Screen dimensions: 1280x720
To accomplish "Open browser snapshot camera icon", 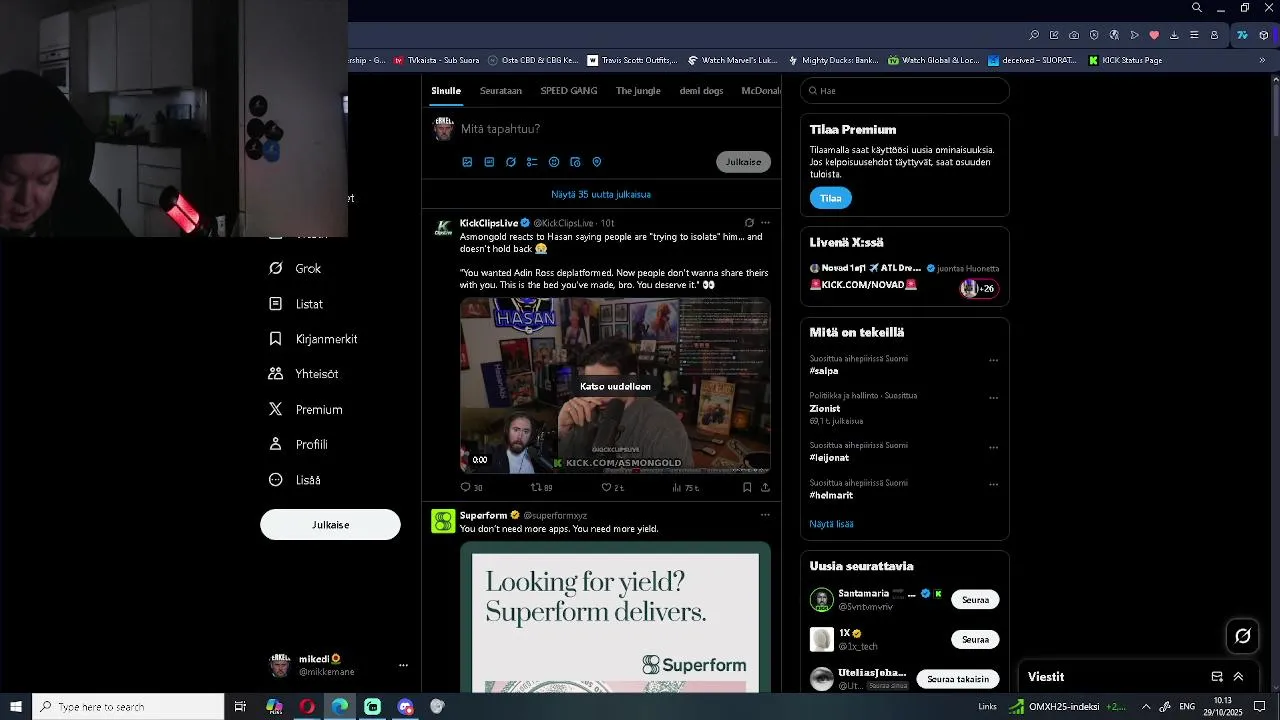I will pos(1074,35).
